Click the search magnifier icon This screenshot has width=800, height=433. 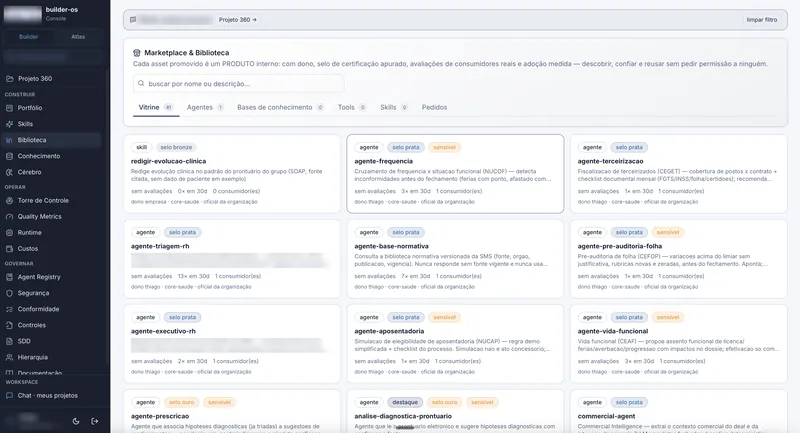coord(141,83)
